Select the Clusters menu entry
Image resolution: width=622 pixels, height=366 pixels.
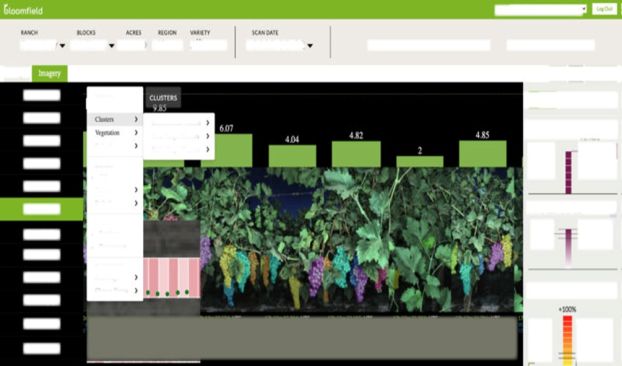coord(115,119)
